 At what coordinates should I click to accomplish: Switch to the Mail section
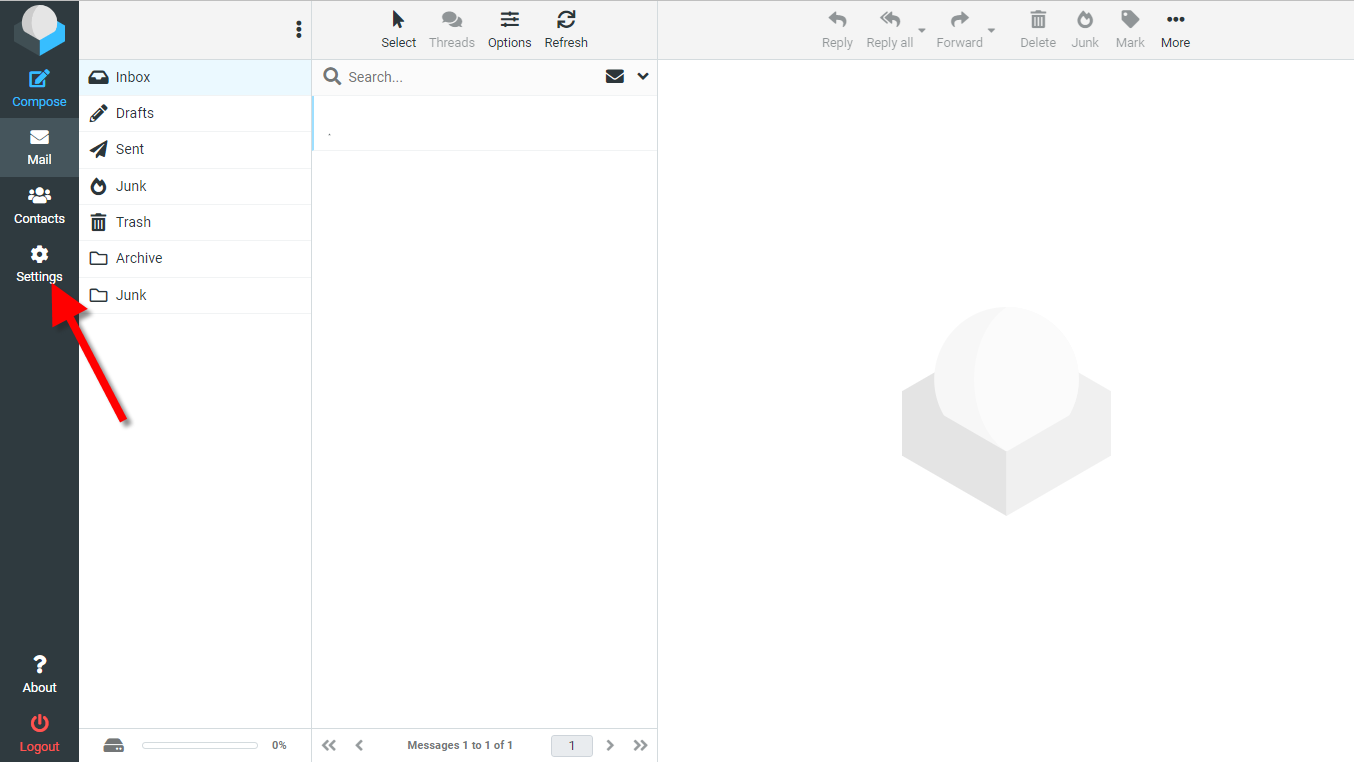tap(39, 147)
